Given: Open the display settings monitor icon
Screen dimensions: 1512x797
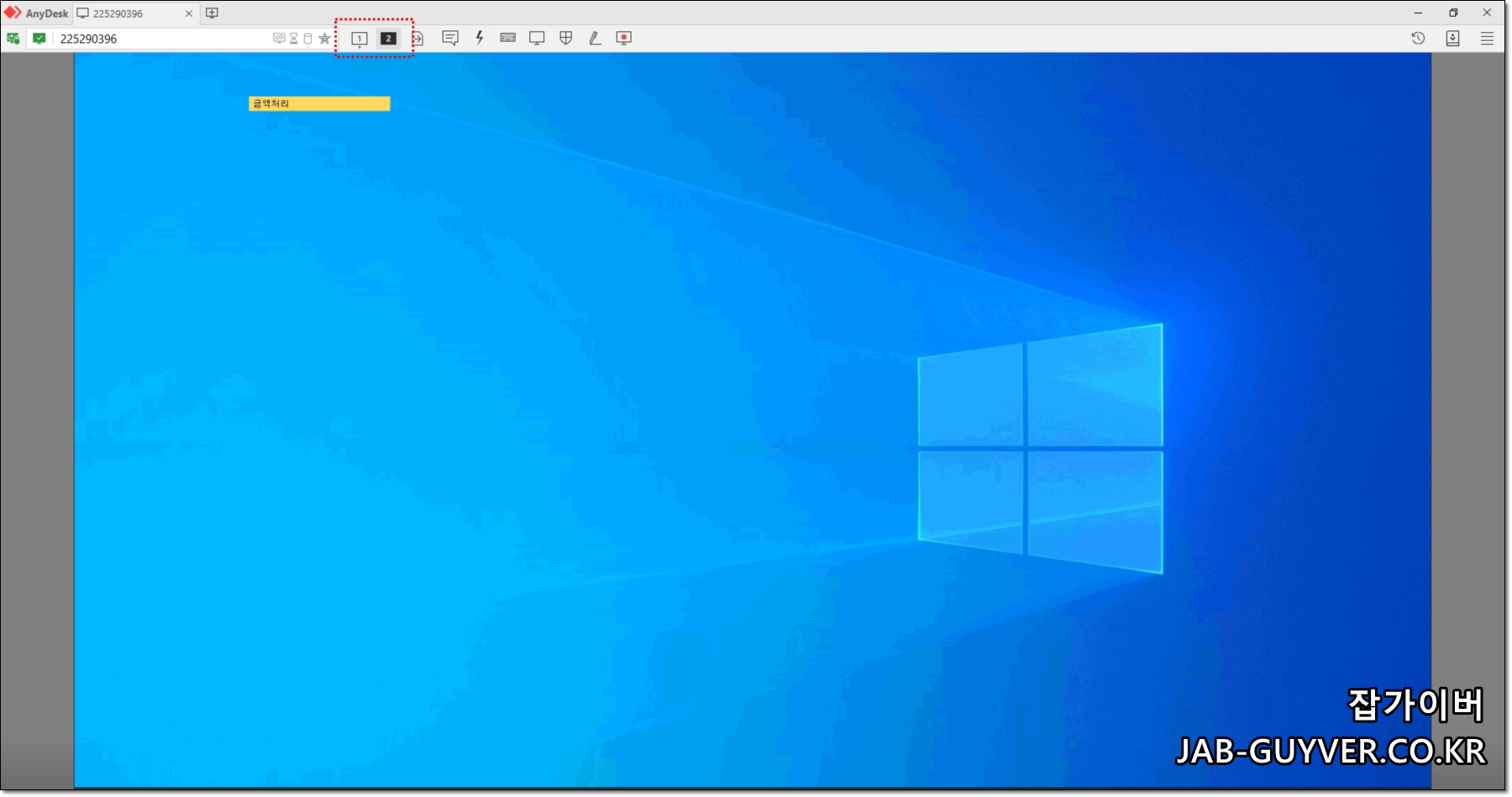Looking at the screenshot, I should (537, 38).
